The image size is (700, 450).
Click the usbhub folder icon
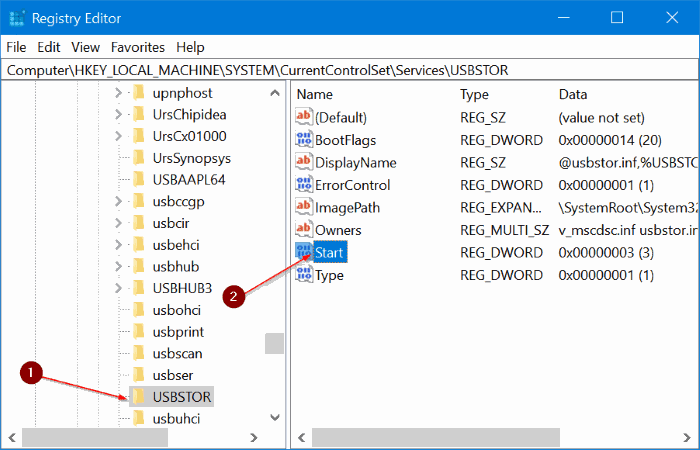pos(139,266)
